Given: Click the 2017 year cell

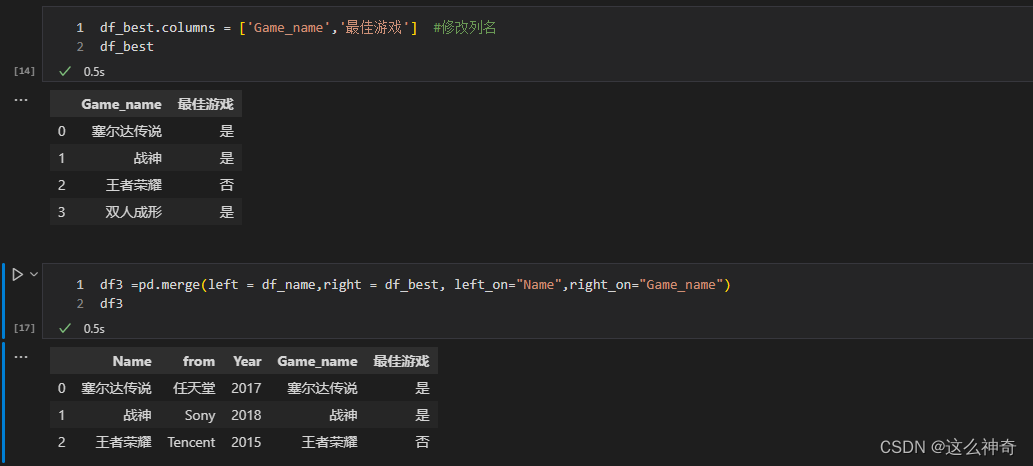Looking at the screenshot, I should click(x=246, y=388).
